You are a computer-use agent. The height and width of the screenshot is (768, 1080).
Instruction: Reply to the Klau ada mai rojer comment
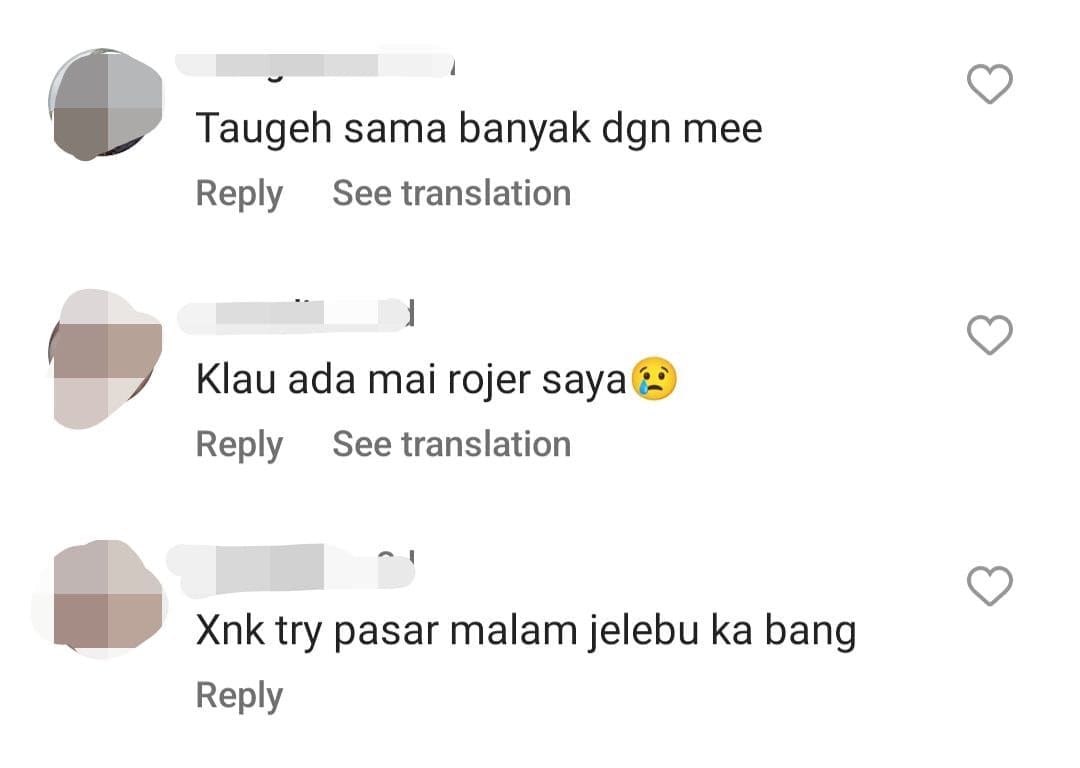point(239,445)
